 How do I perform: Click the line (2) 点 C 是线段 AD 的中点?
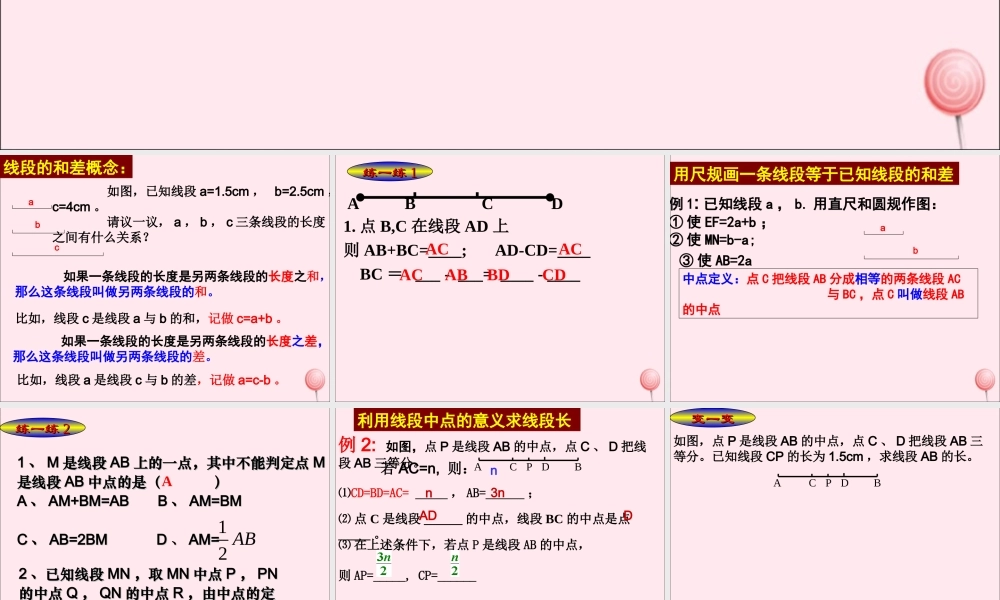(485, 518)
